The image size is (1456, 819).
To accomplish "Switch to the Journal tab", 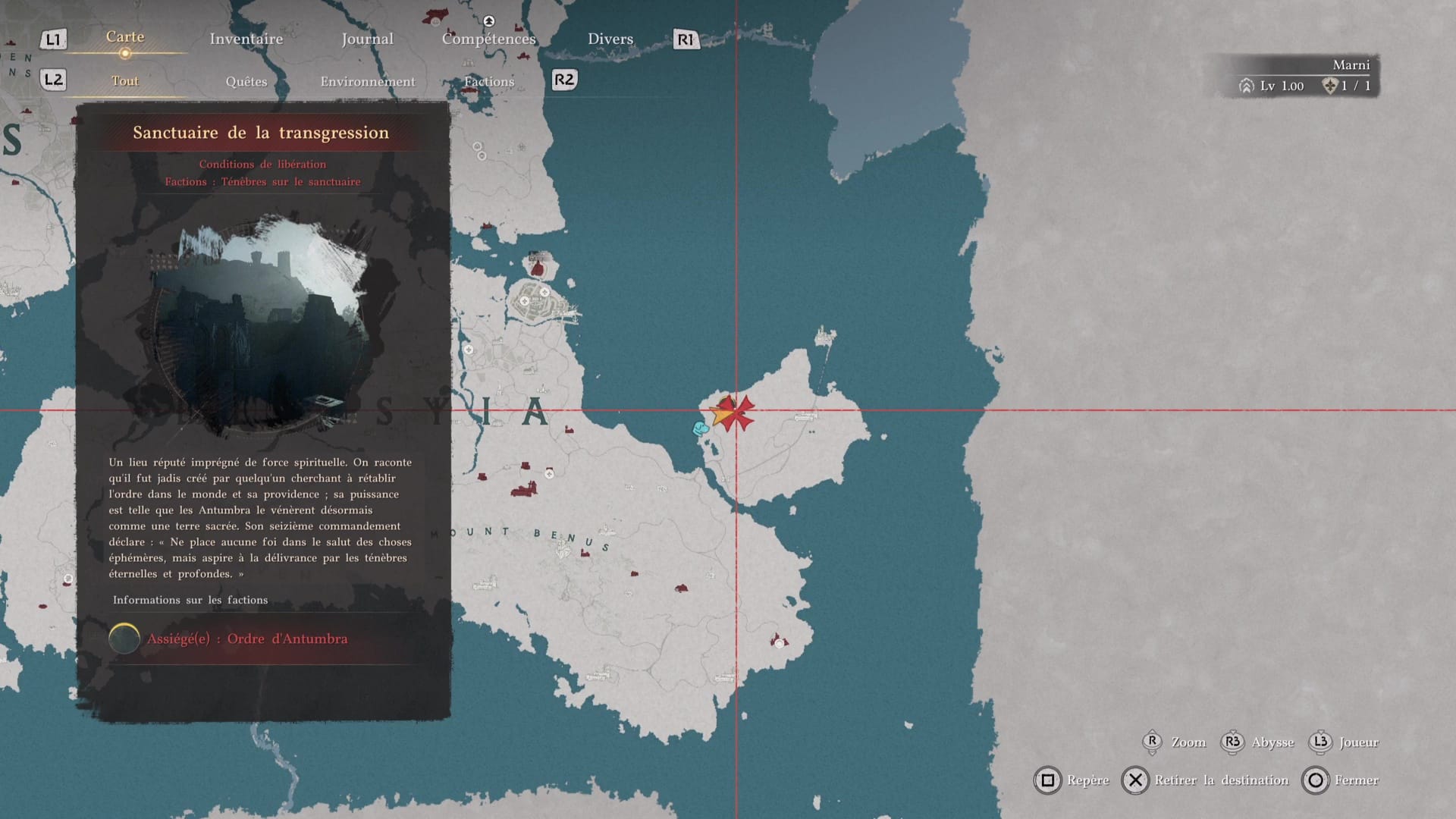I will (x=367, y=39).
